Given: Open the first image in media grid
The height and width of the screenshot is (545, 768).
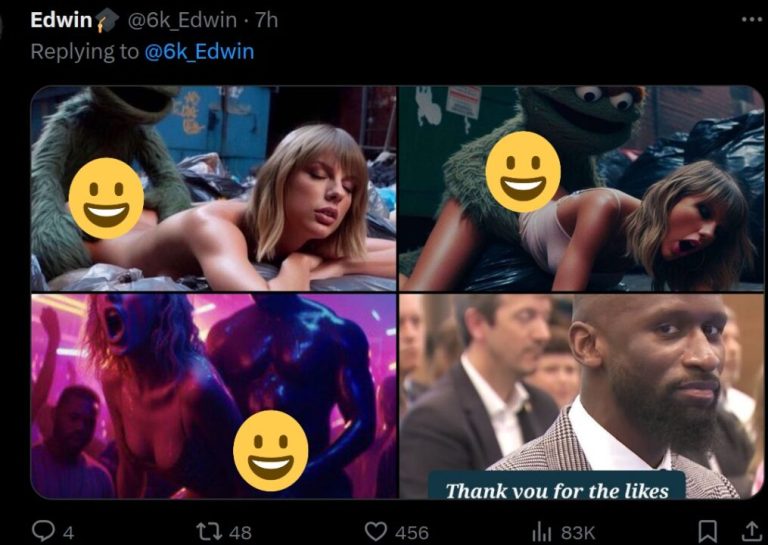Looking at the screenshot, I should point(213,188).
